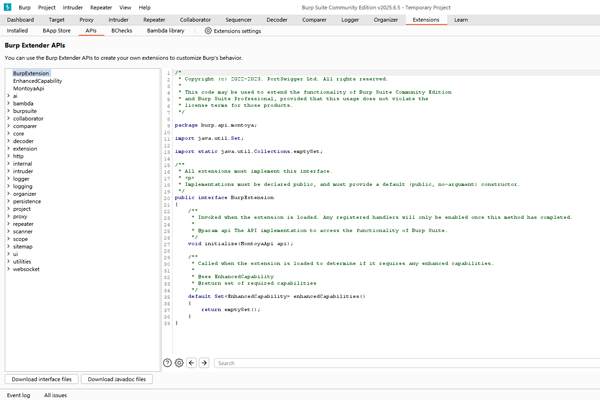The width and height of the screenshot is (600, 400).
Task: Expand the decoder package node
Action: pyautogui.click(x=8, y=141)
